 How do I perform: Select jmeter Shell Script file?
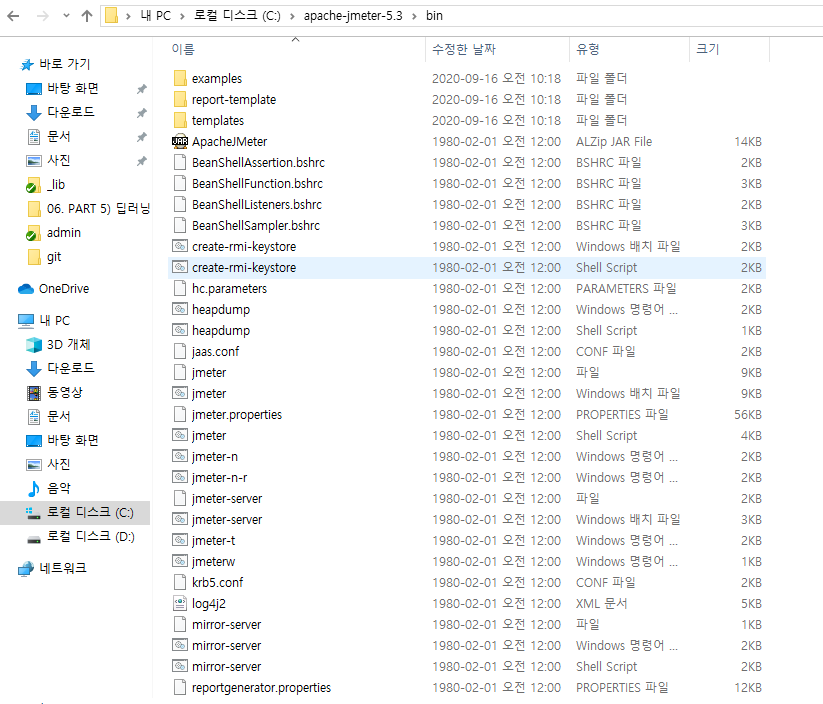tap(467, 436)
